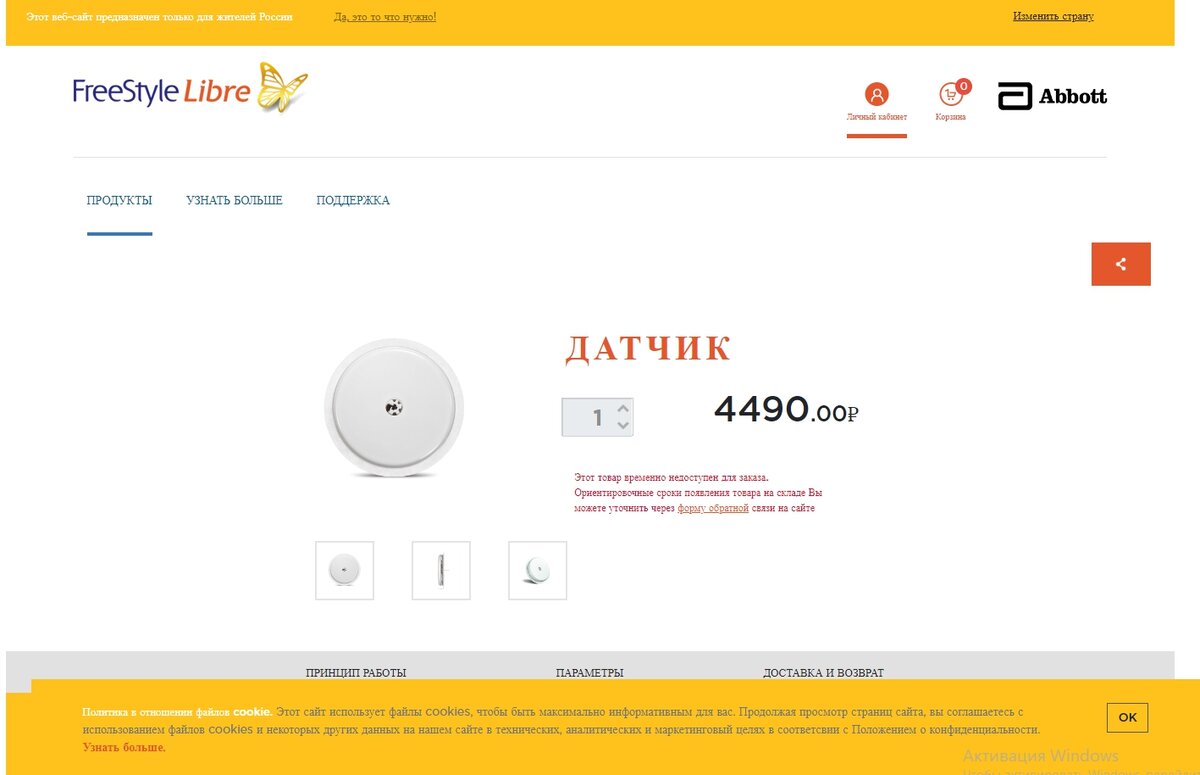This screenshot has height=775, width=1200.
Task: Open the форму обратной feedback link
Action: click(x=713, y=508)
